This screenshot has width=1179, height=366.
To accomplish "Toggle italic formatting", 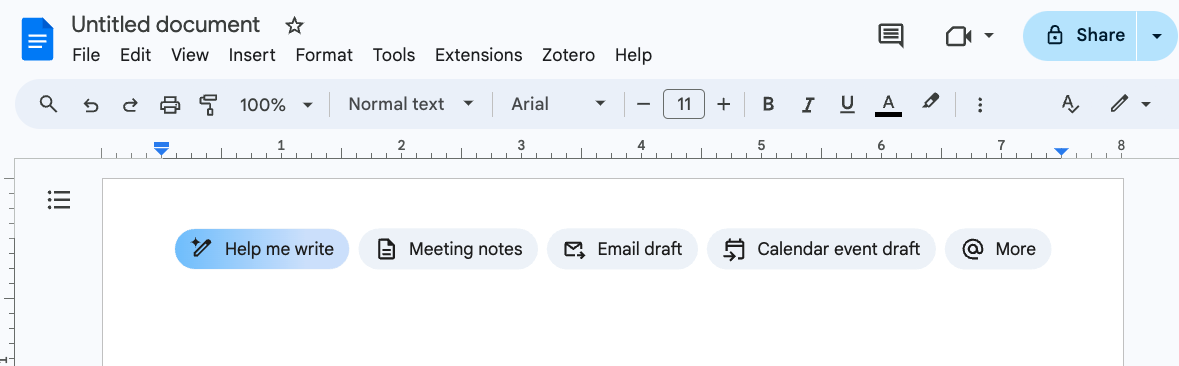I will pyautogui.click(x=808, y=104).
